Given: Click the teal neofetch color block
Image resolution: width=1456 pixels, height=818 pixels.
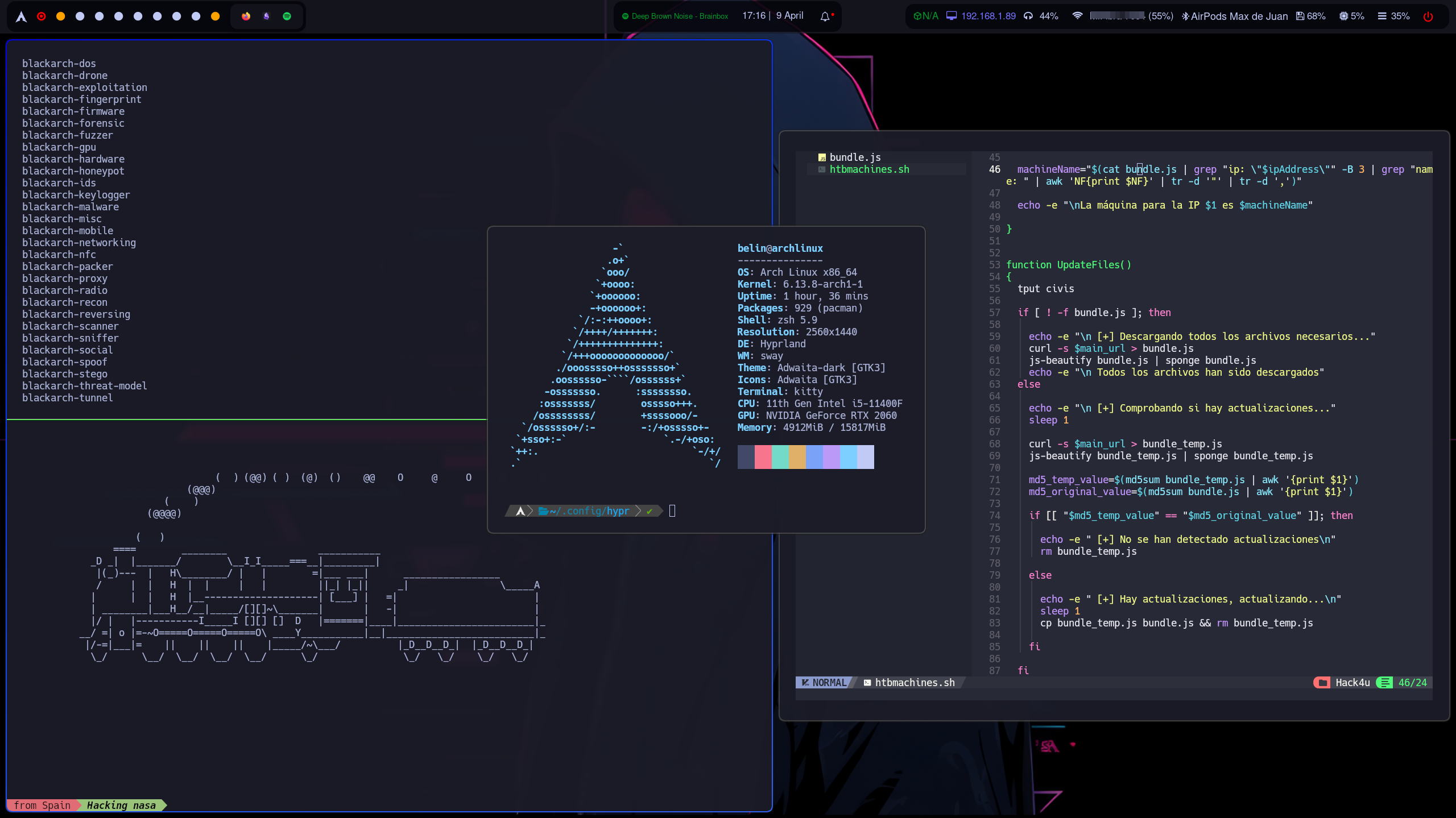Looking at the screenshot, I should (780, 457).
